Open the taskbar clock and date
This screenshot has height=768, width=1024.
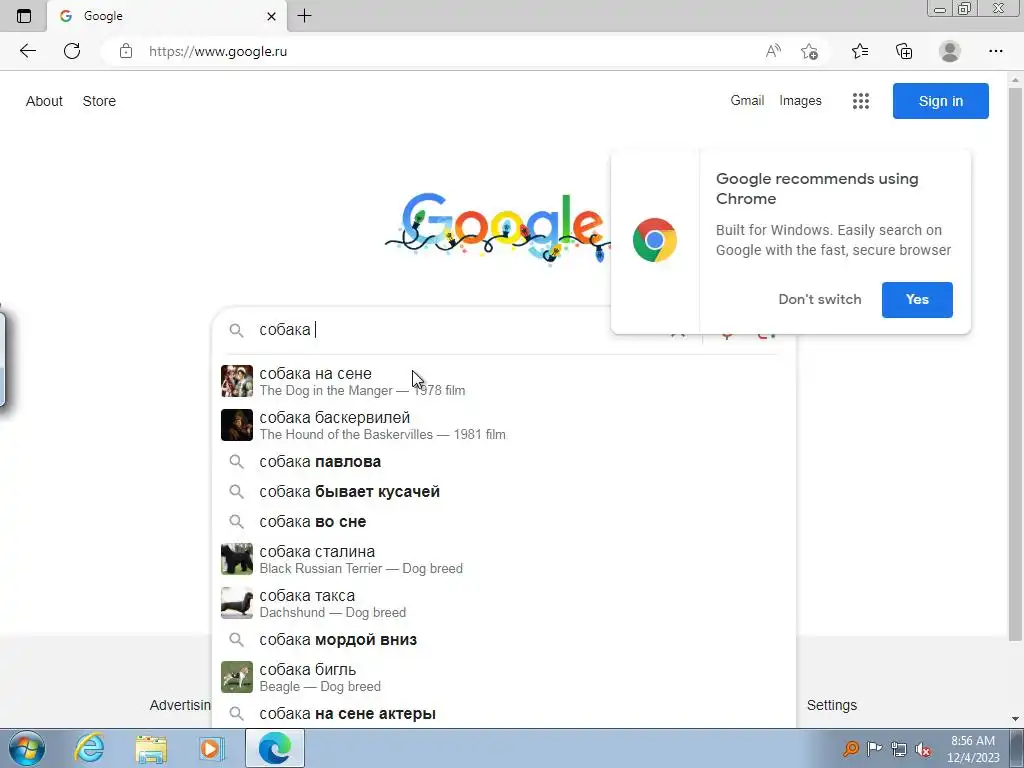click(973, 749)
